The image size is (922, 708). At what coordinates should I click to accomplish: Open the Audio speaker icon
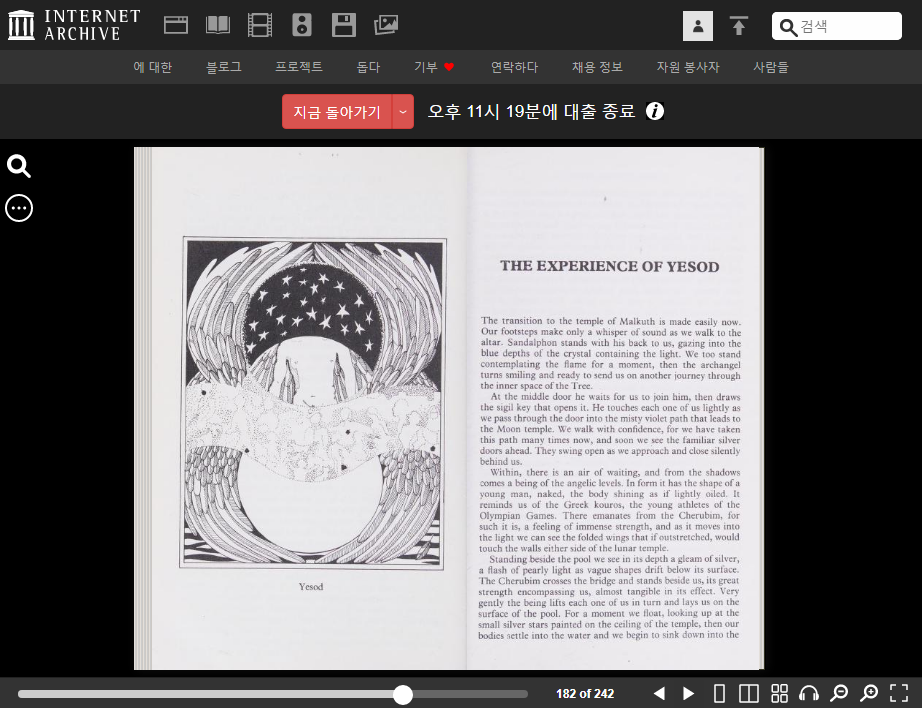coord(302,25)
